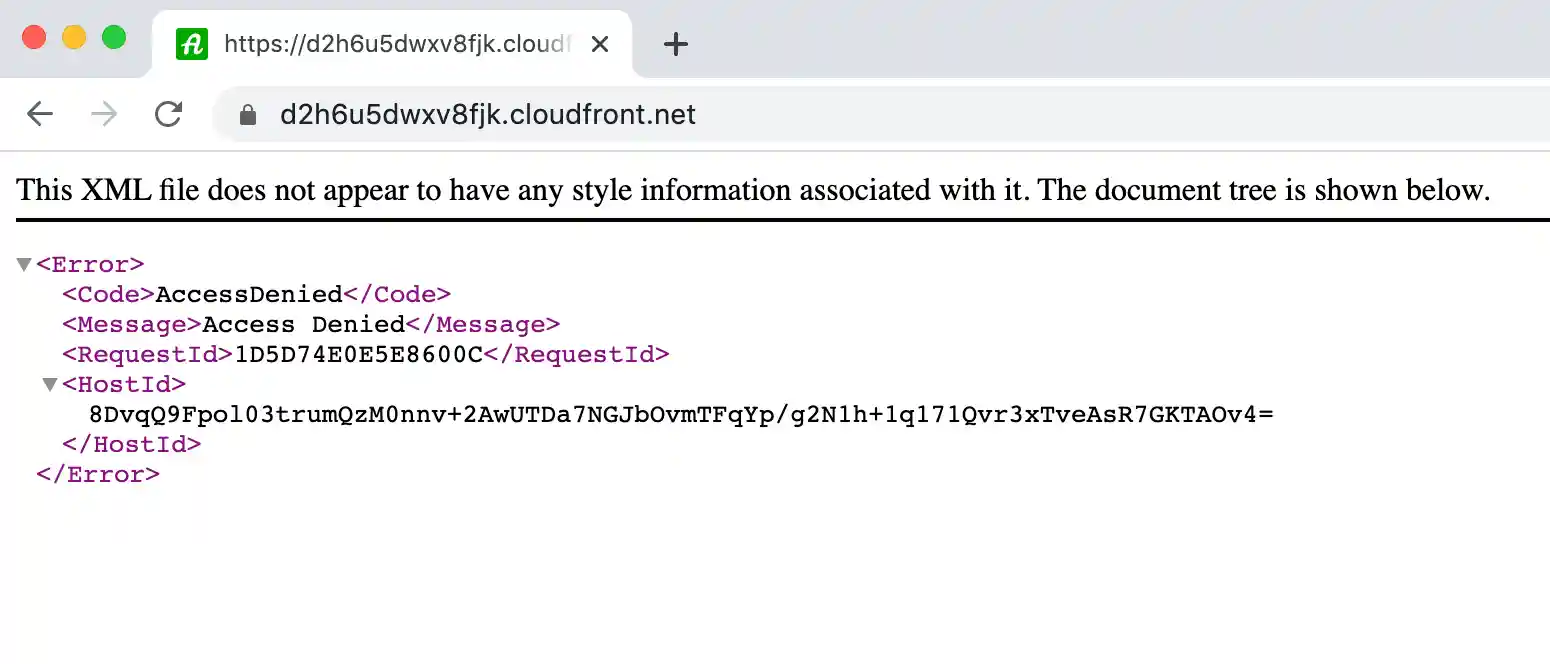This screenshot has width=1550, height=664.
Task: Toggle the HostId disclosure triangle closed
Action: (x=49, y=383)
